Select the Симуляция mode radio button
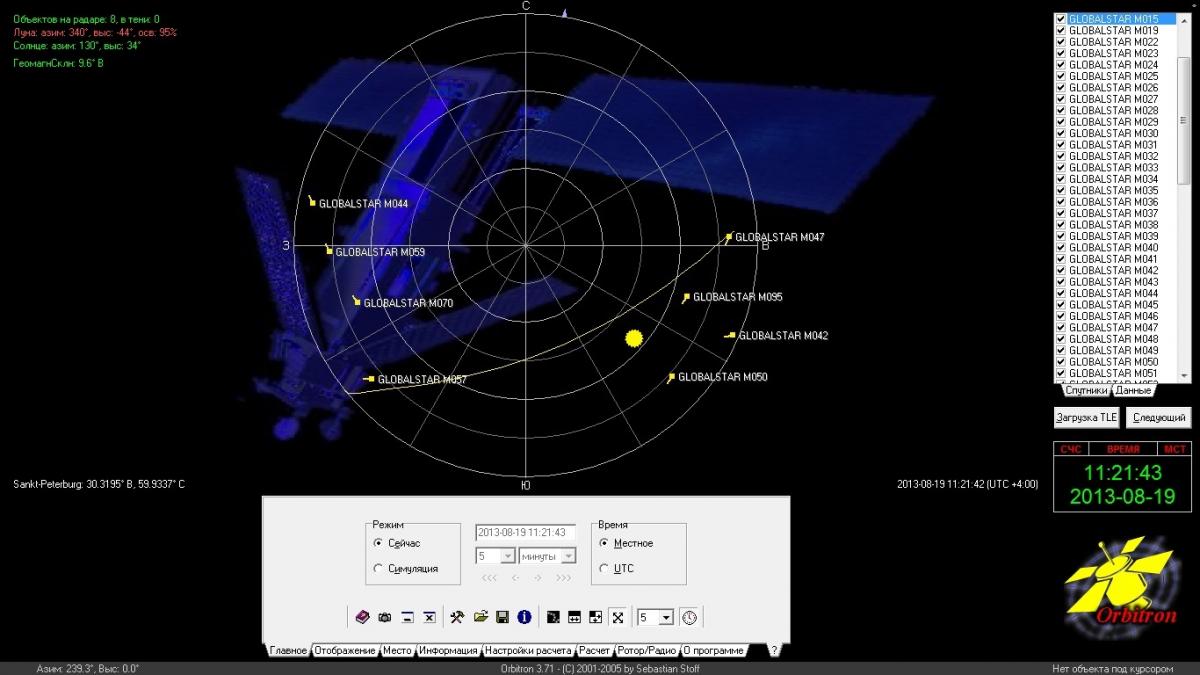This screenshot has height=675, width=1200. click(377, 568)
